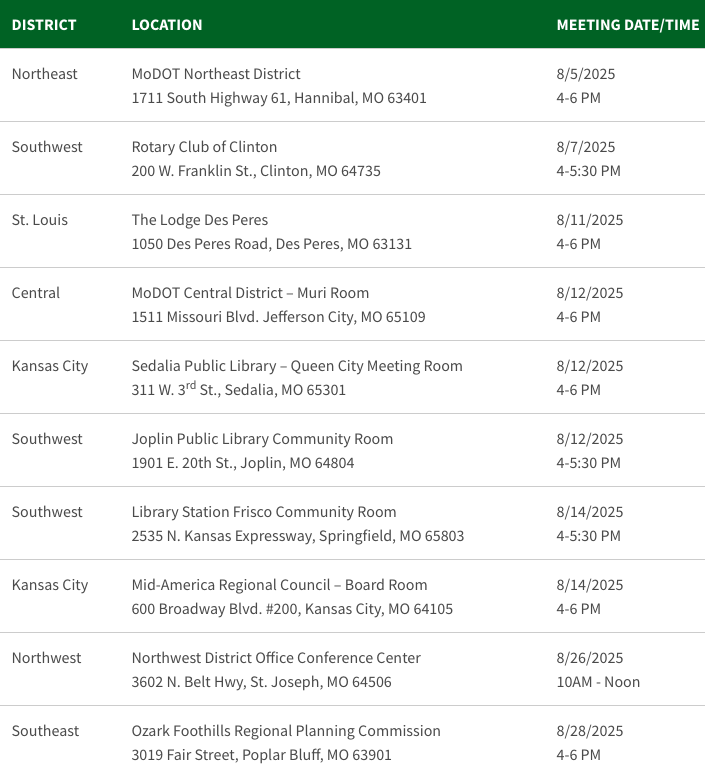Viewport: 705px width, 770px height.
Task: Click MoDOT Central District Muri Room entry
Action: (250, 293)
